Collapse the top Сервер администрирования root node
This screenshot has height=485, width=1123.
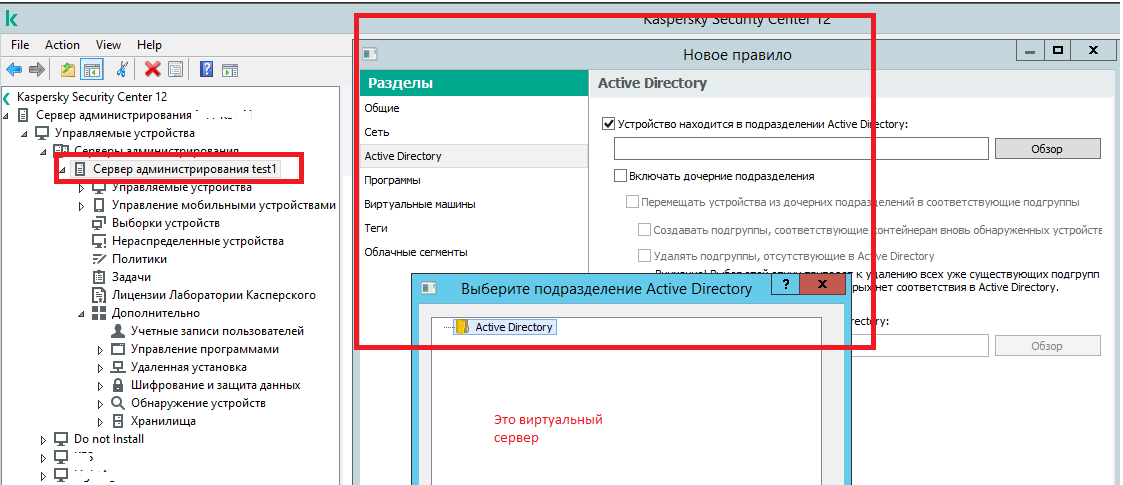6,115
